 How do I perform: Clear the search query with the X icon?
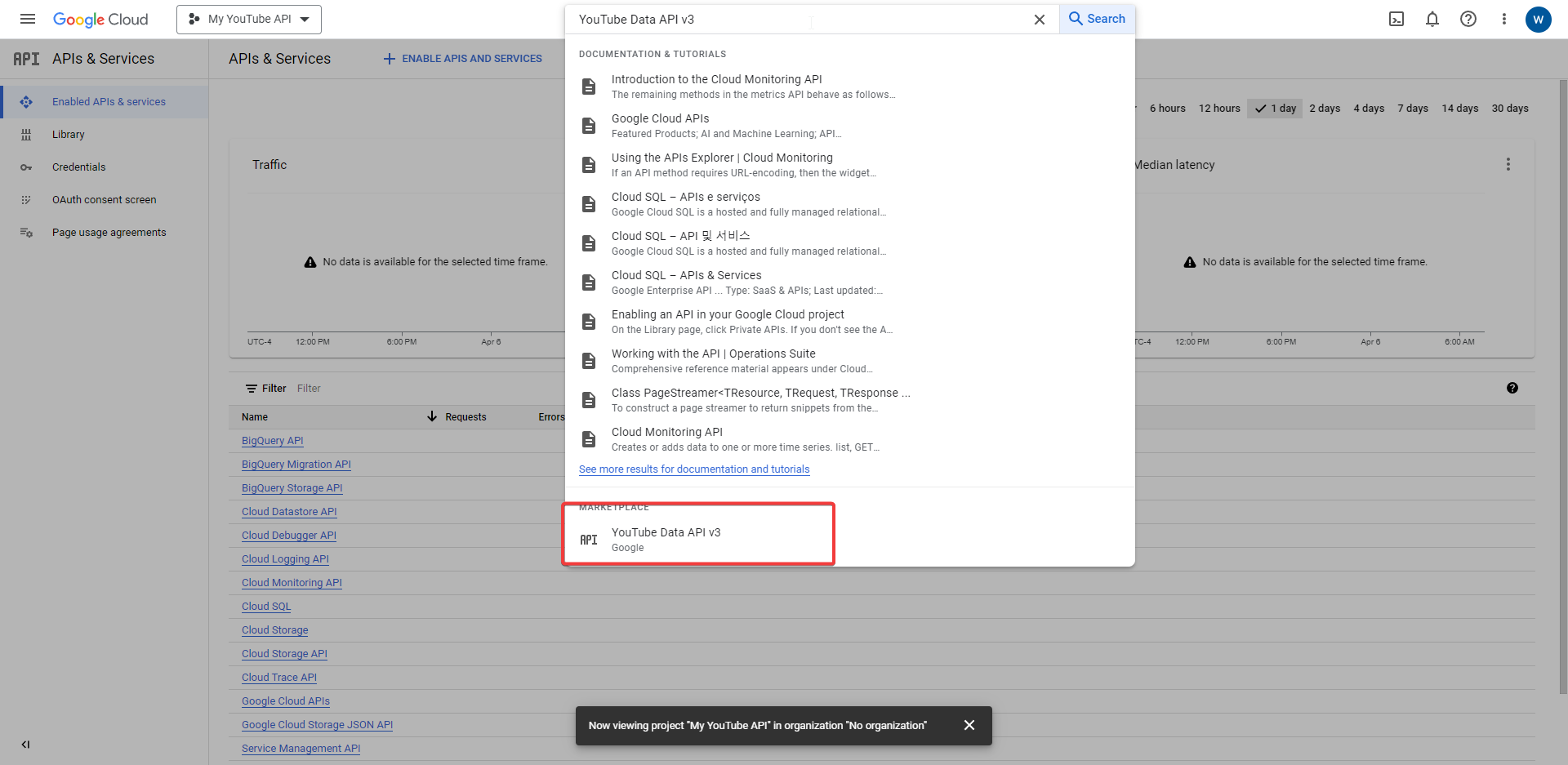(x=1039, y=19)
